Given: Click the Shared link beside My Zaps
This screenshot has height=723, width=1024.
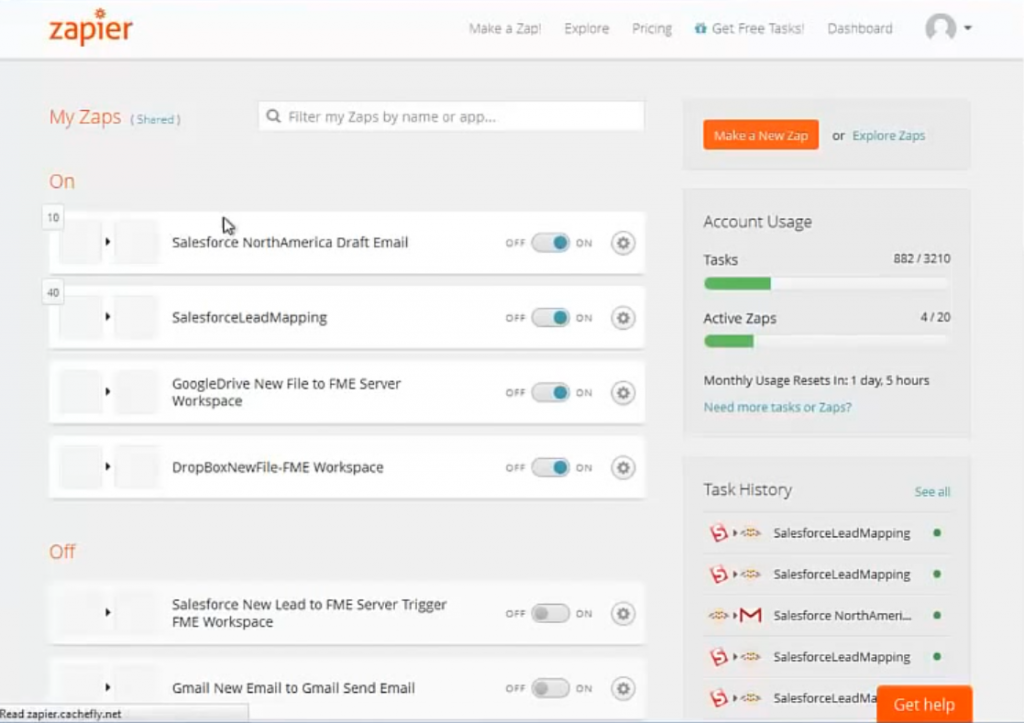Looking at the screenshot, I should click(x=155, y=120).
